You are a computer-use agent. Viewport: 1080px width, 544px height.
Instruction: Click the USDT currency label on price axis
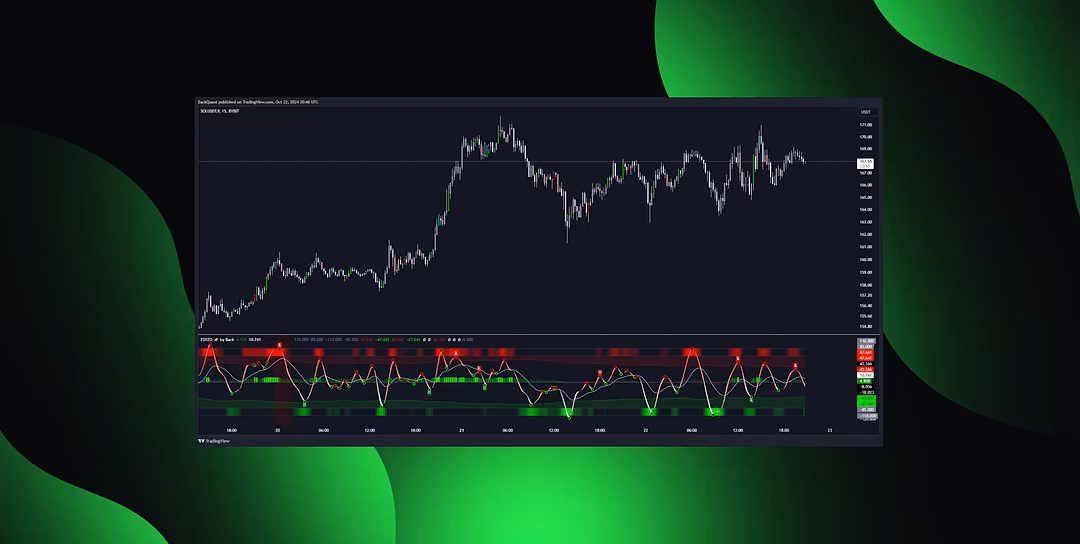(865, 111)
